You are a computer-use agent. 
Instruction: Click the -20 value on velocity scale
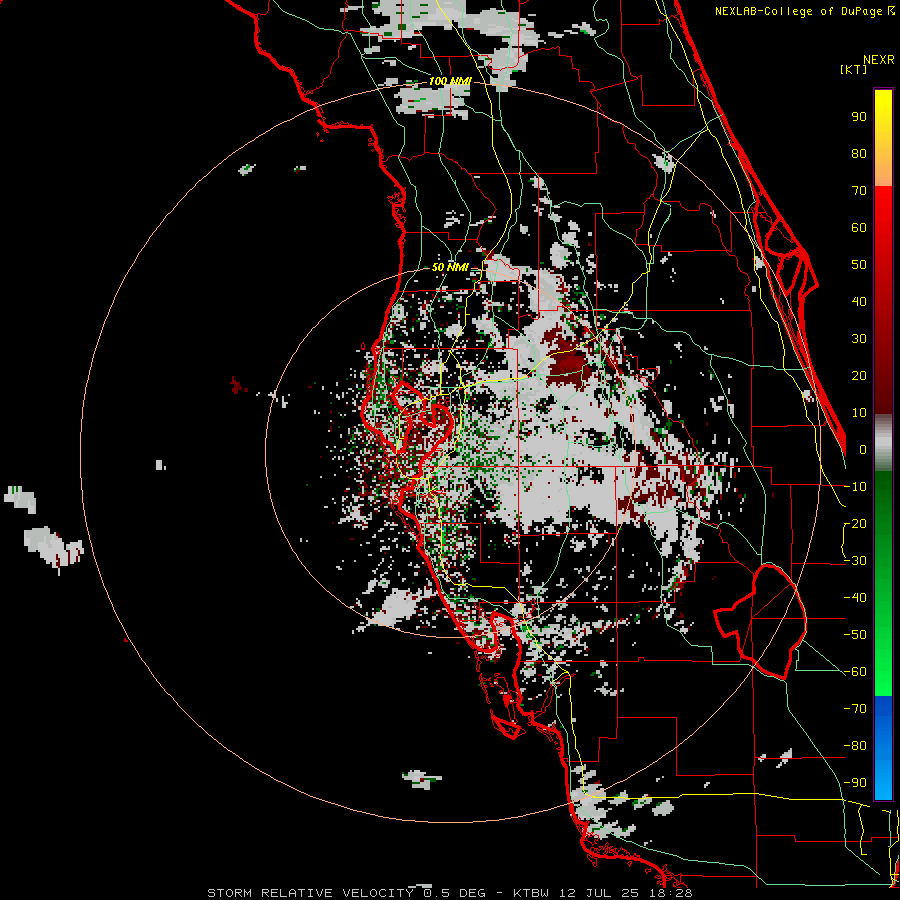click(855, 524)
